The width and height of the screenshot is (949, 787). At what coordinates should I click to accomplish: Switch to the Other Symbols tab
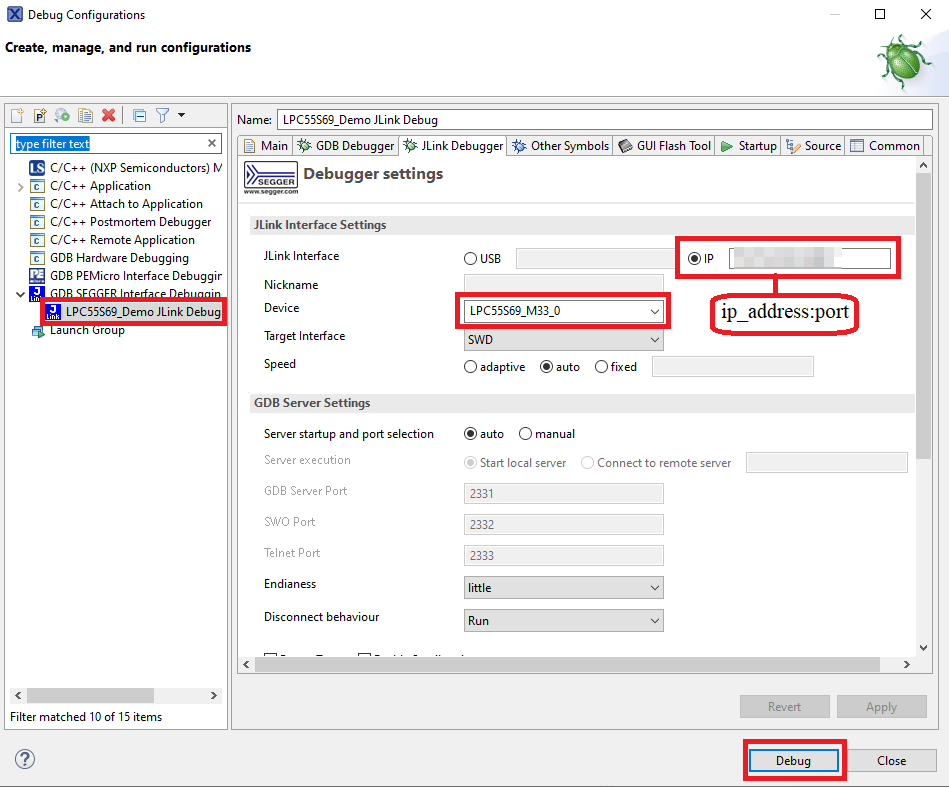[x=560, y=146]
